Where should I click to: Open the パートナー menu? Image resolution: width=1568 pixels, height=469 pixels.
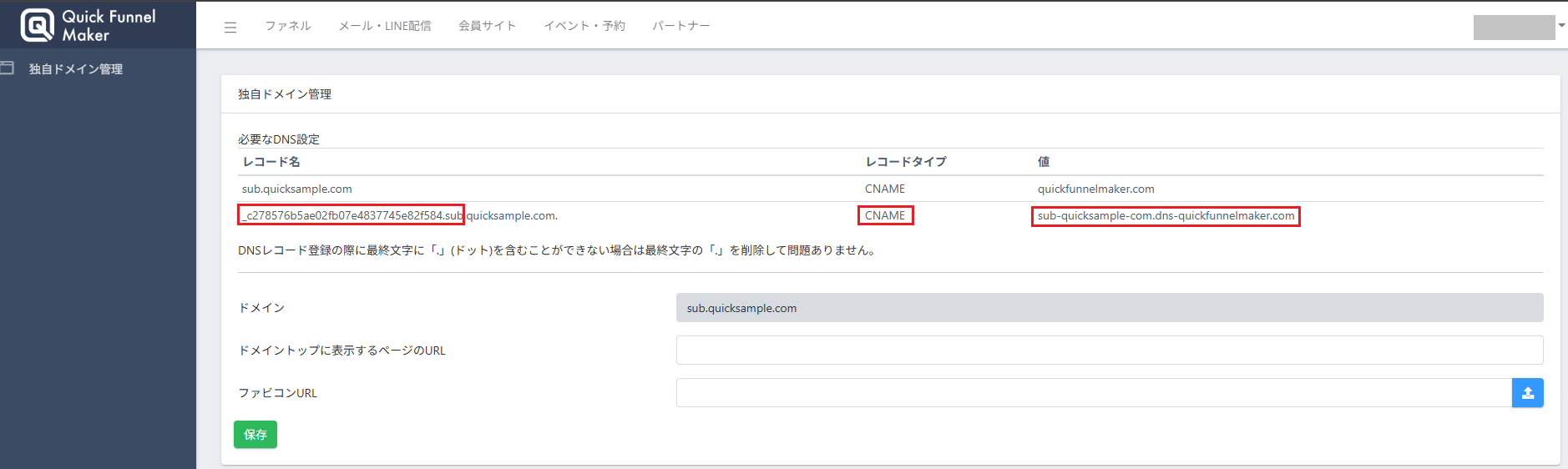click(x=681, y=26)
